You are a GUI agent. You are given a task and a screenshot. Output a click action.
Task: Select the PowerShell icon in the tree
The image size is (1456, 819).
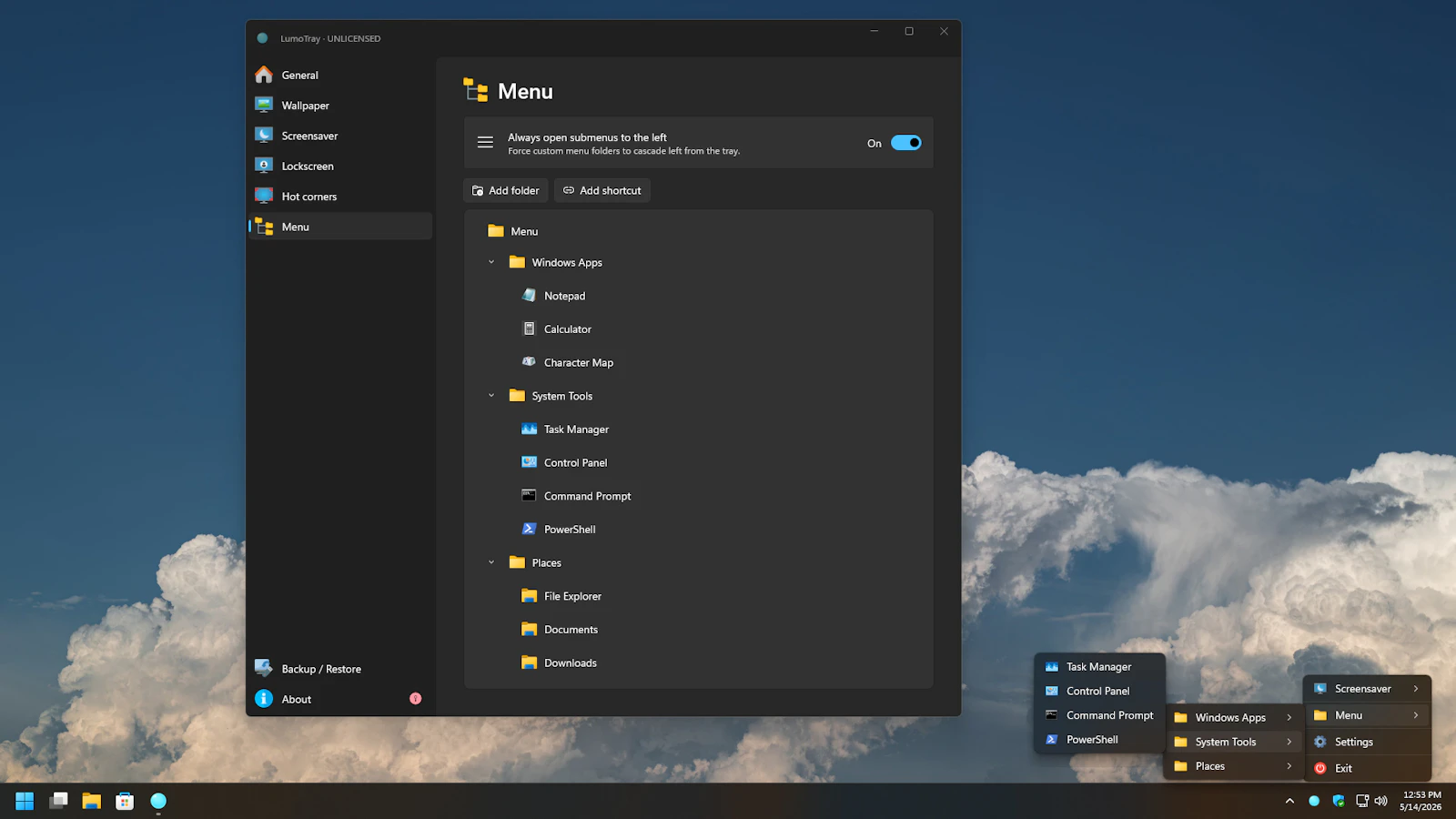coord(529,529)
